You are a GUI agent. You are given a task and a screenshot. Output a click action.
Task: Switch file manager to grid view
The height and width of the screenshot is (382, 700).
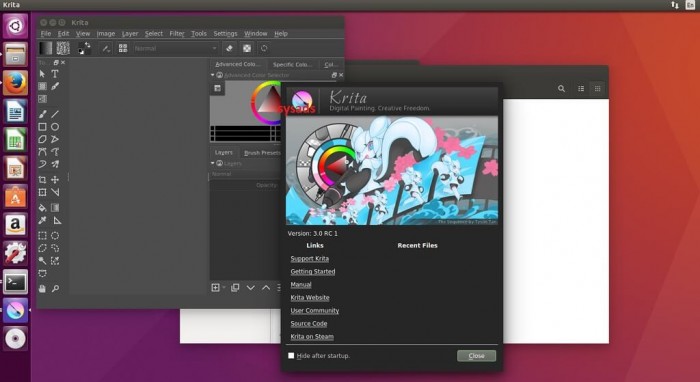point(597,88)
